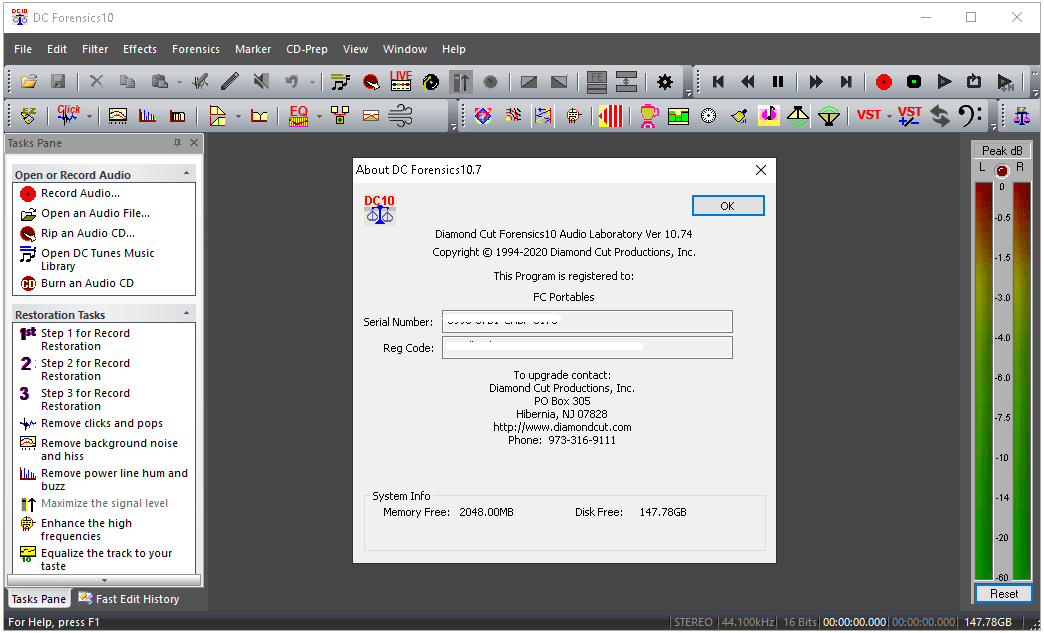Open the CD-Prep menu

click(x=306, y=49)
